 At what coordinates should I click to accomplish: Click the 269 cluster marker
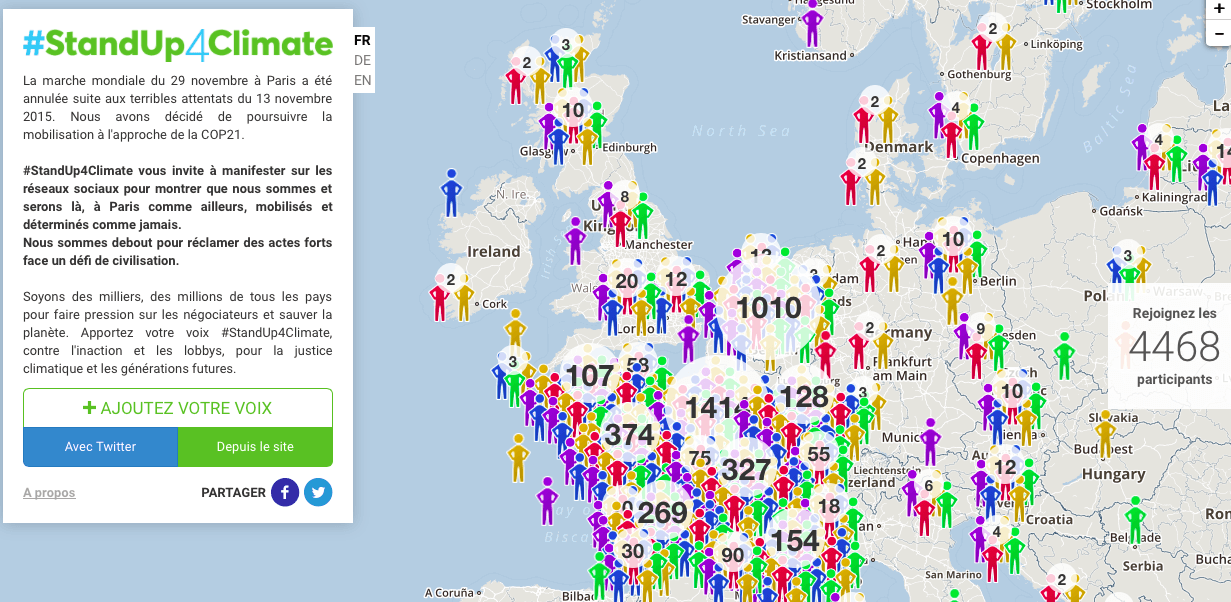click(x=662, y=513)
